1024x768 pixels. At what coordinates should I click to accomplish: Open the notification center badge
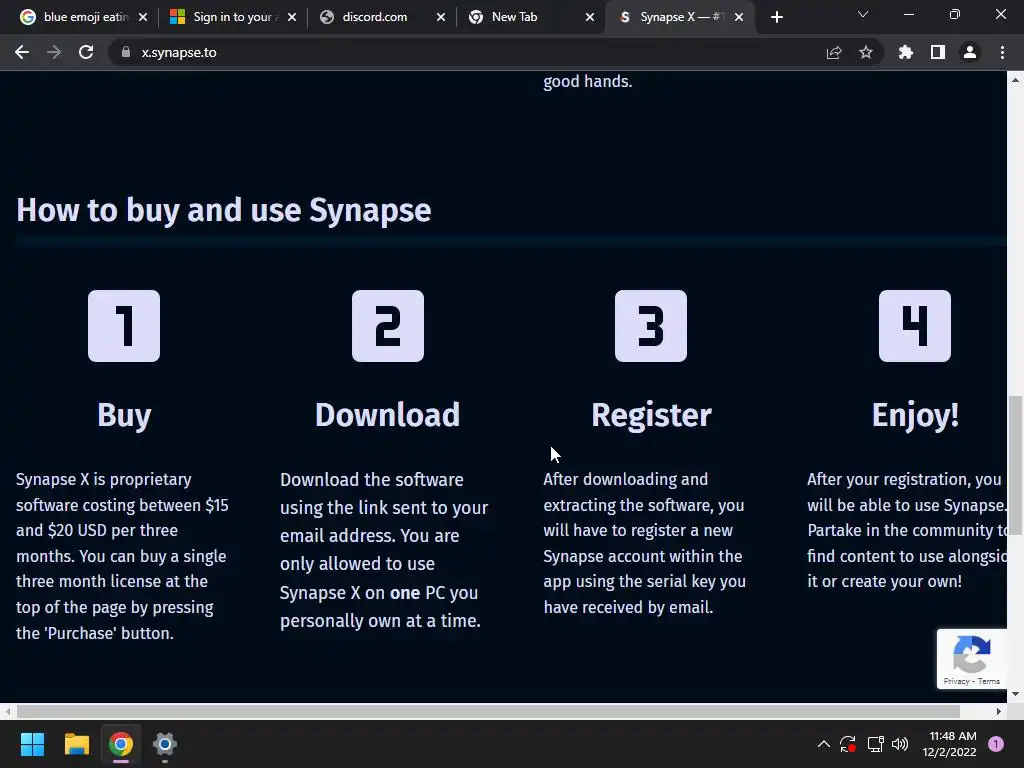click(x=996, y=744)
